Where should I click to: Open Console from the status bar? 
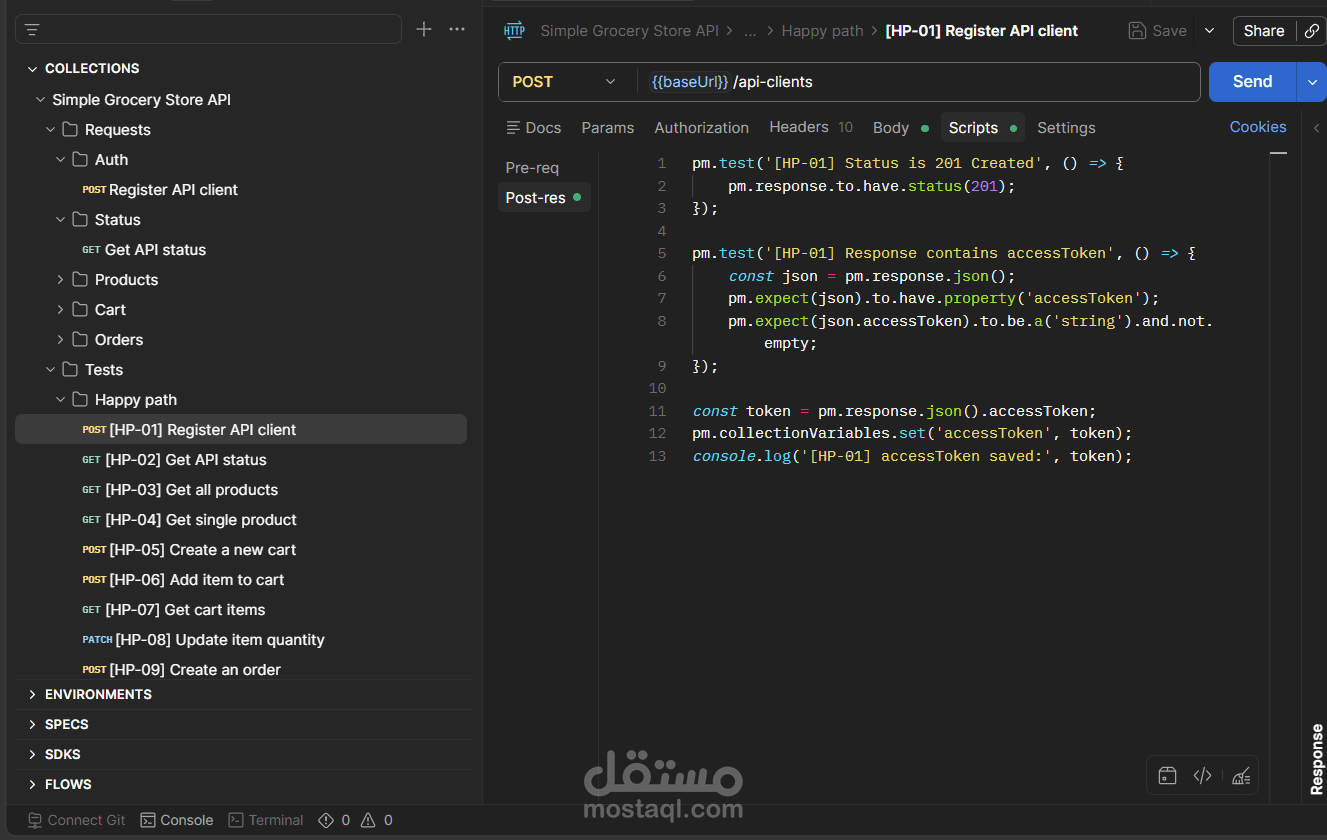[x=177, y=820]
